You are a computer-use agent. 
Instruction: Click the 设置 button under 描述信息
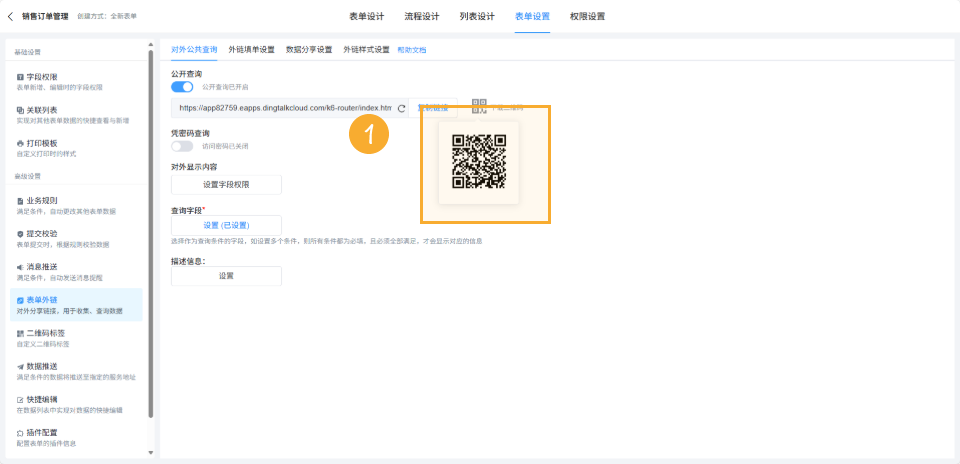[227, 276]
